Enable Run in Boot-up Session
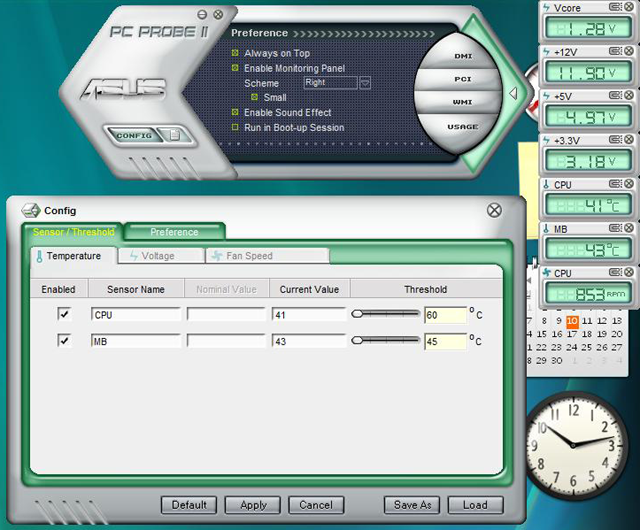640x530 pixels. [235, 127]
